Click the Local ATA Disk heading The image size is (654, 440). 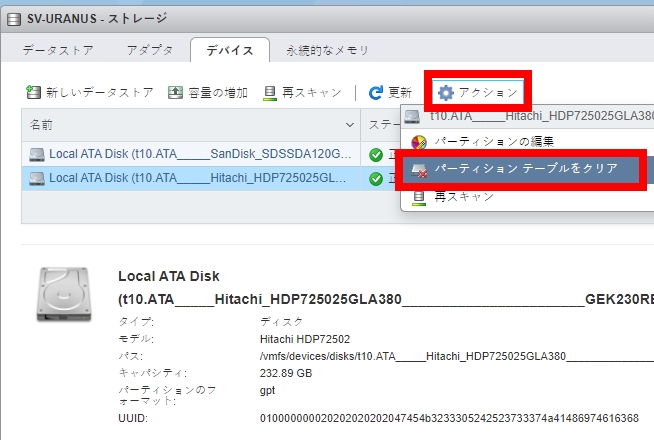[169, 276]
